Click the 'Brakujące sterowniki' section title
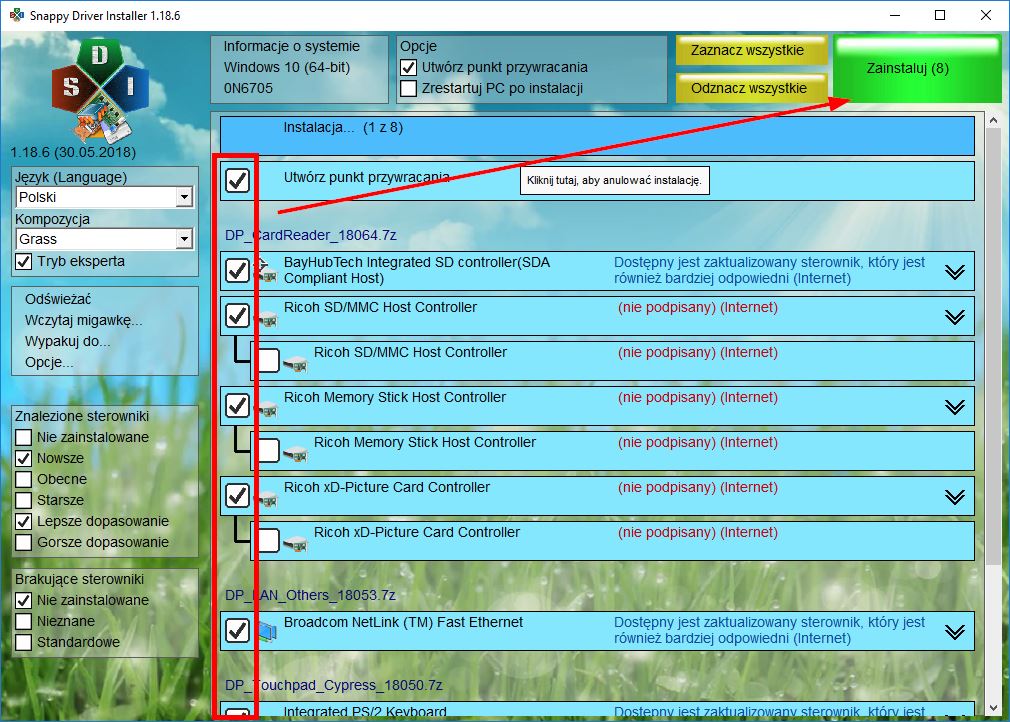The width and height of the screenshot is (1010, 722). pos(79,579)
